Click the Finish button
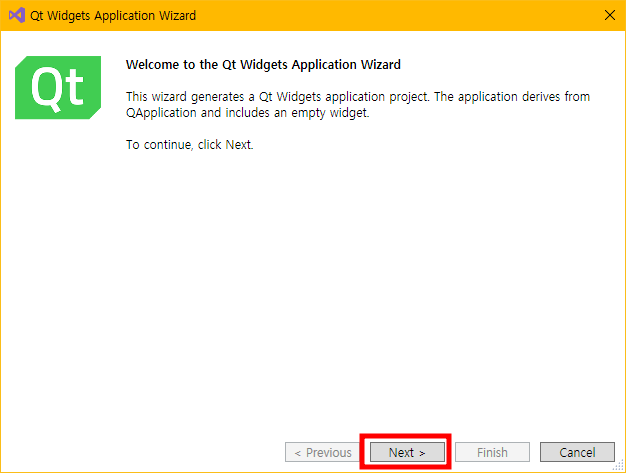 [x=492, y=452]
